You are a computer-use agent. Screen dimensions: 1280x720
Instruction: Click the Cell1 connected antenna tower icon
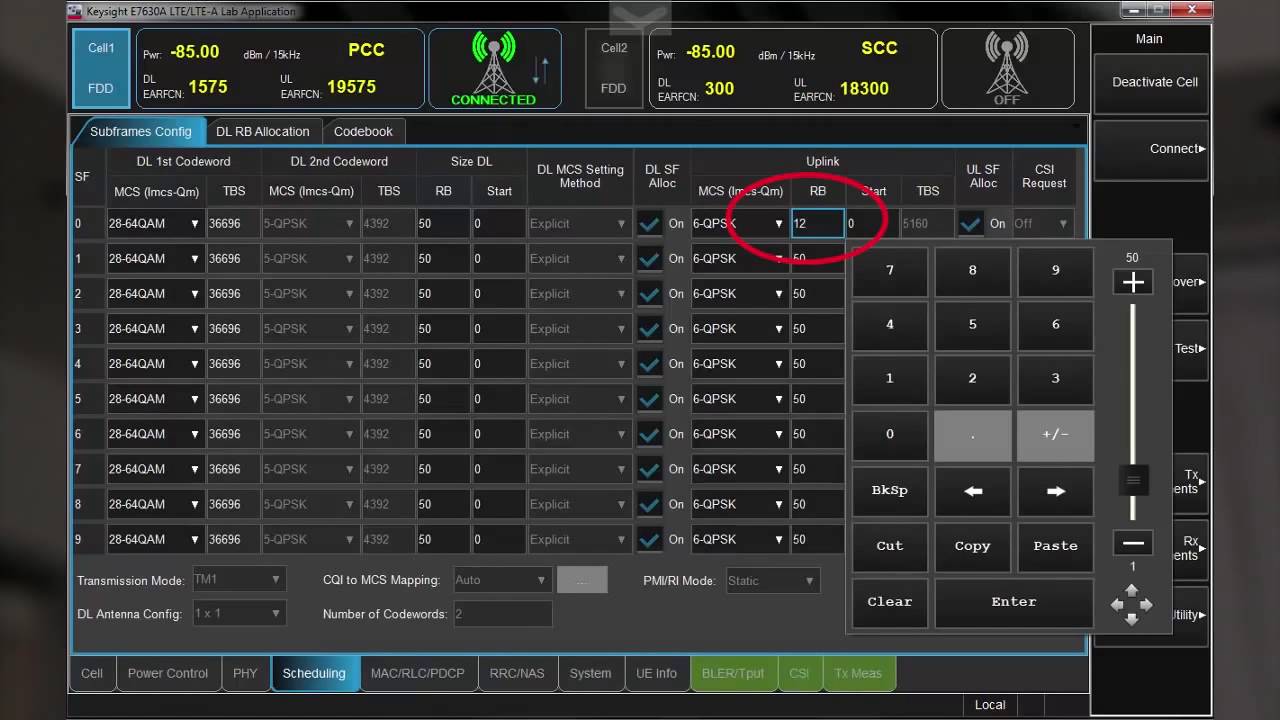point(493,62)
